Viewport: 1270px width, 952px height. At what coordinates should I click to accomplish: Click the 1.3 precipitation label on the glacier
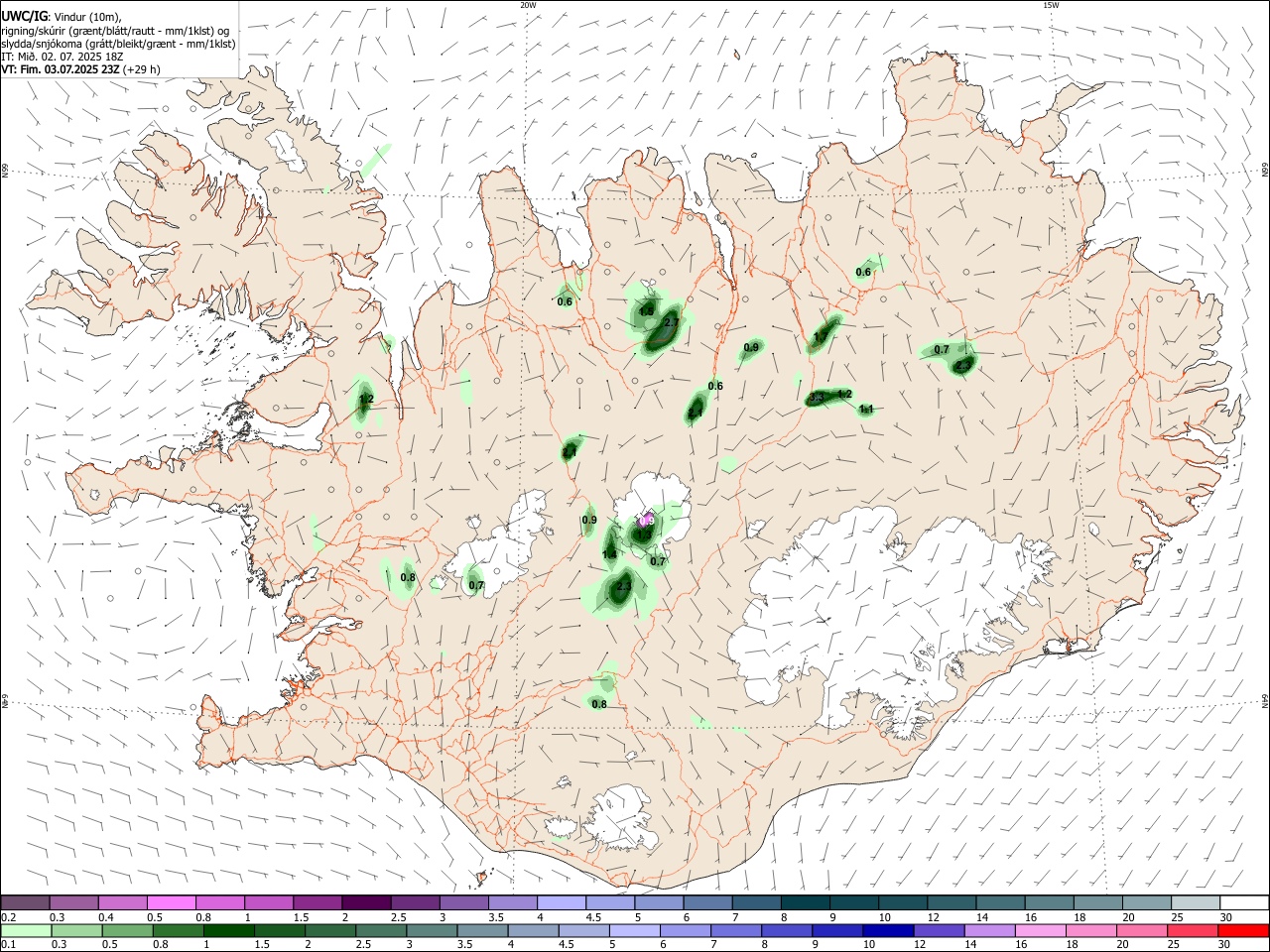pos(644,535)
